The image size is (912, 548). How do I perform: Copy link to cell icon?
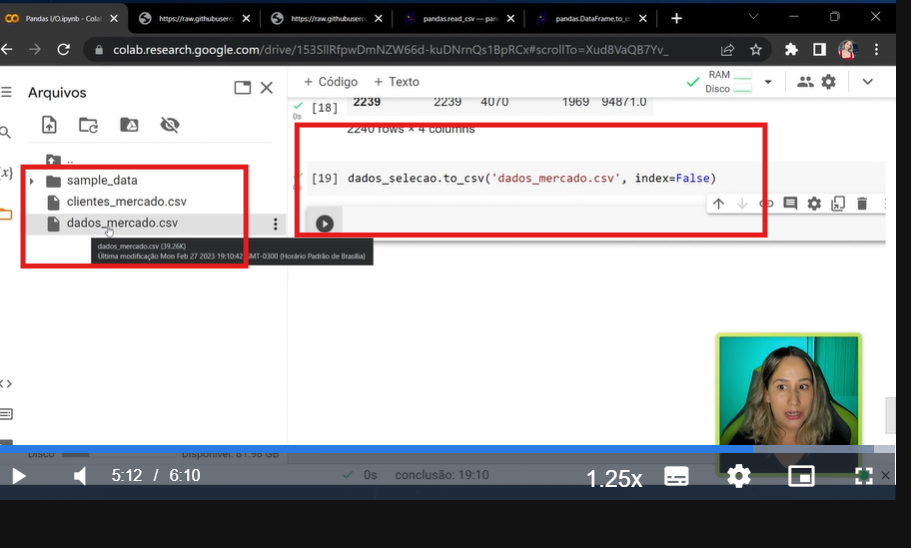point(766,204)
